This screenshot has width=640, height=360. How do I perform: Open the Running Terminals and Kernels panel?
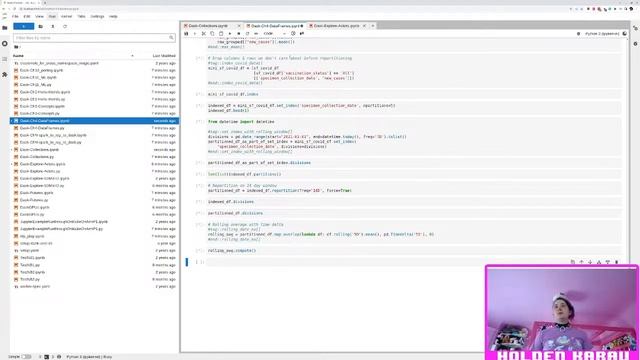click(5, 44)
